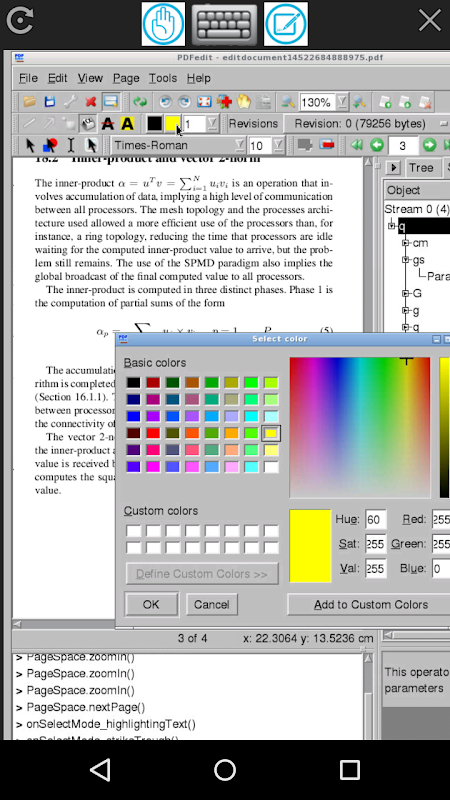Select the text cursor tool

coord(70,146)
